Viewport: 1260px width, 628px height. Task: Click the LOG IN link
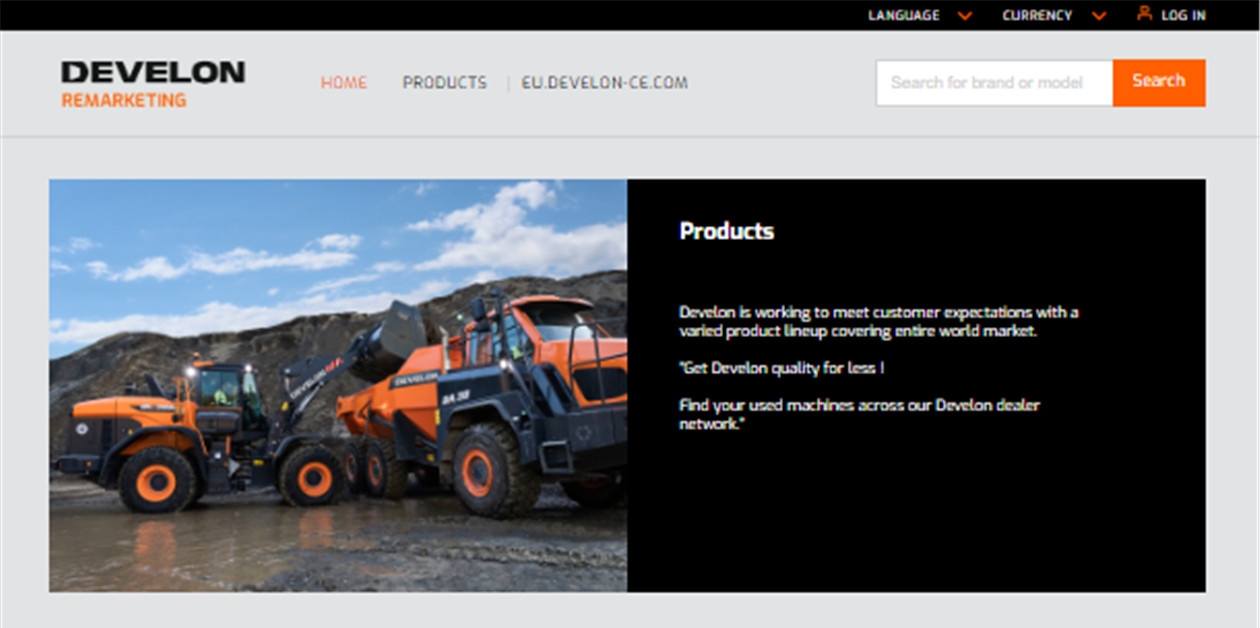tap(1183, 15)
